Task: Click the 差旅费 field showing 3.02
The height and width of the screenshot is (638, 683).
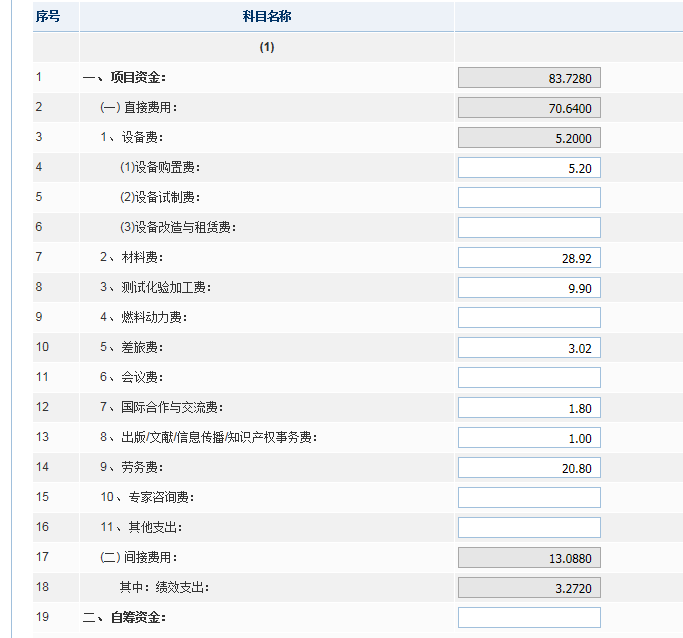Action: coord(529,348)
